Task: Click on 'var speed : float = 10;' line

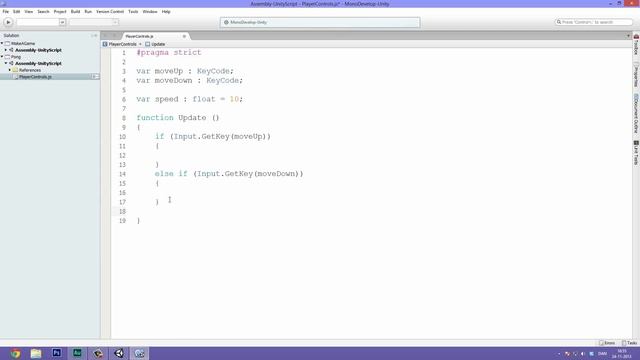Action: tap(189, 99)
